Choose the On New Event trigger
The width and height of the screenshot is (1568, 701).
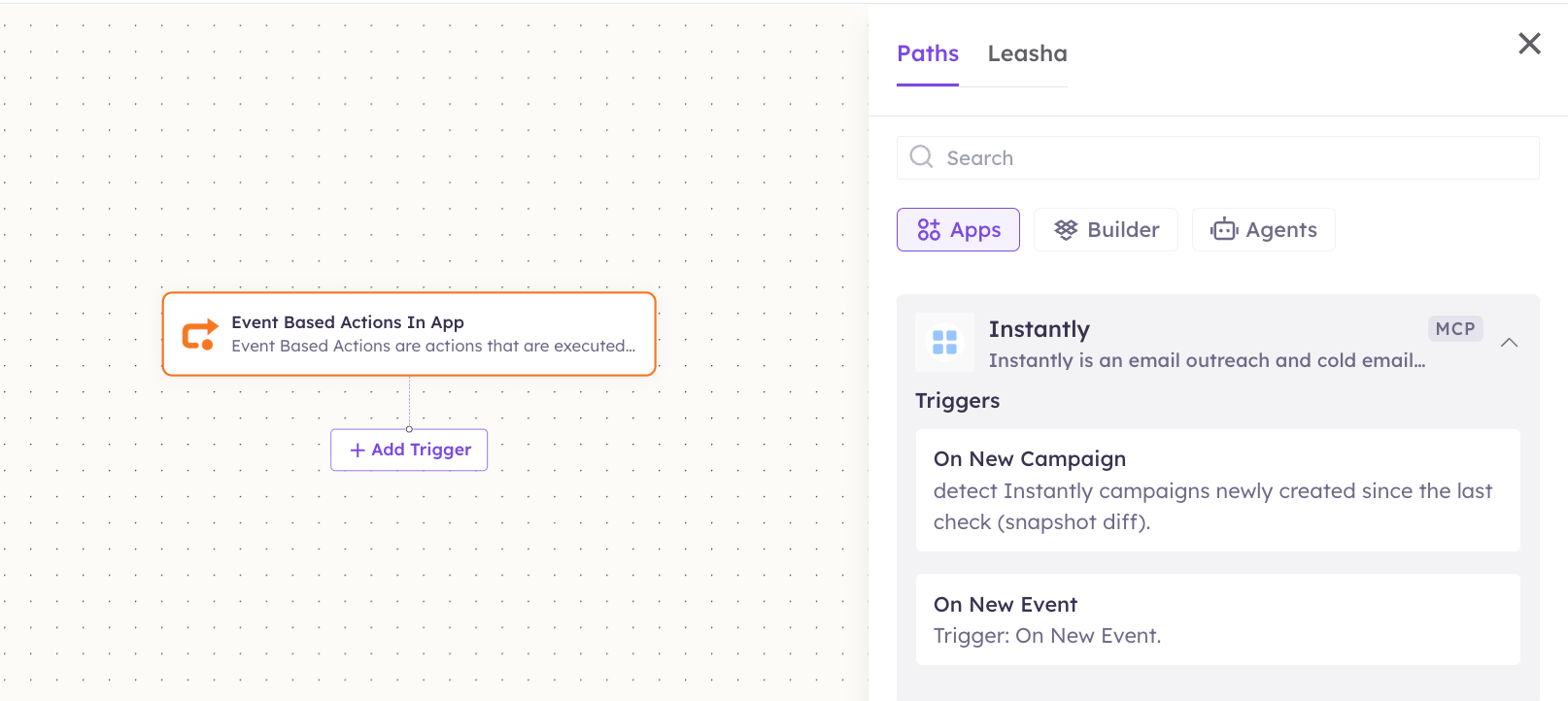(1217, 619)
